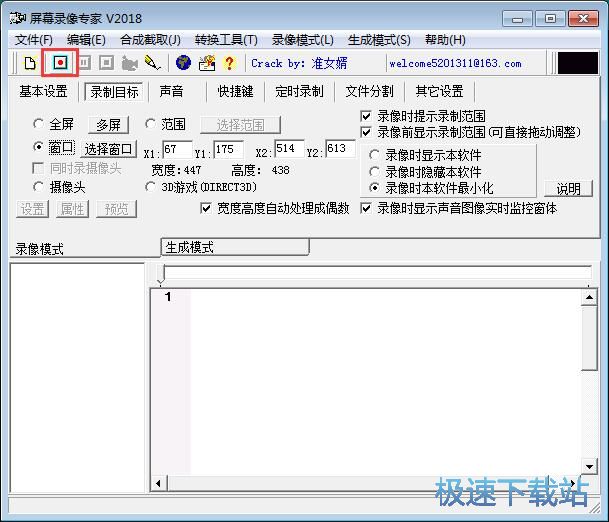Image resolution: width=609 pixels, height=522 pixels.
Task: Switch to the 其它设置 tab
Action: [439, 92]
